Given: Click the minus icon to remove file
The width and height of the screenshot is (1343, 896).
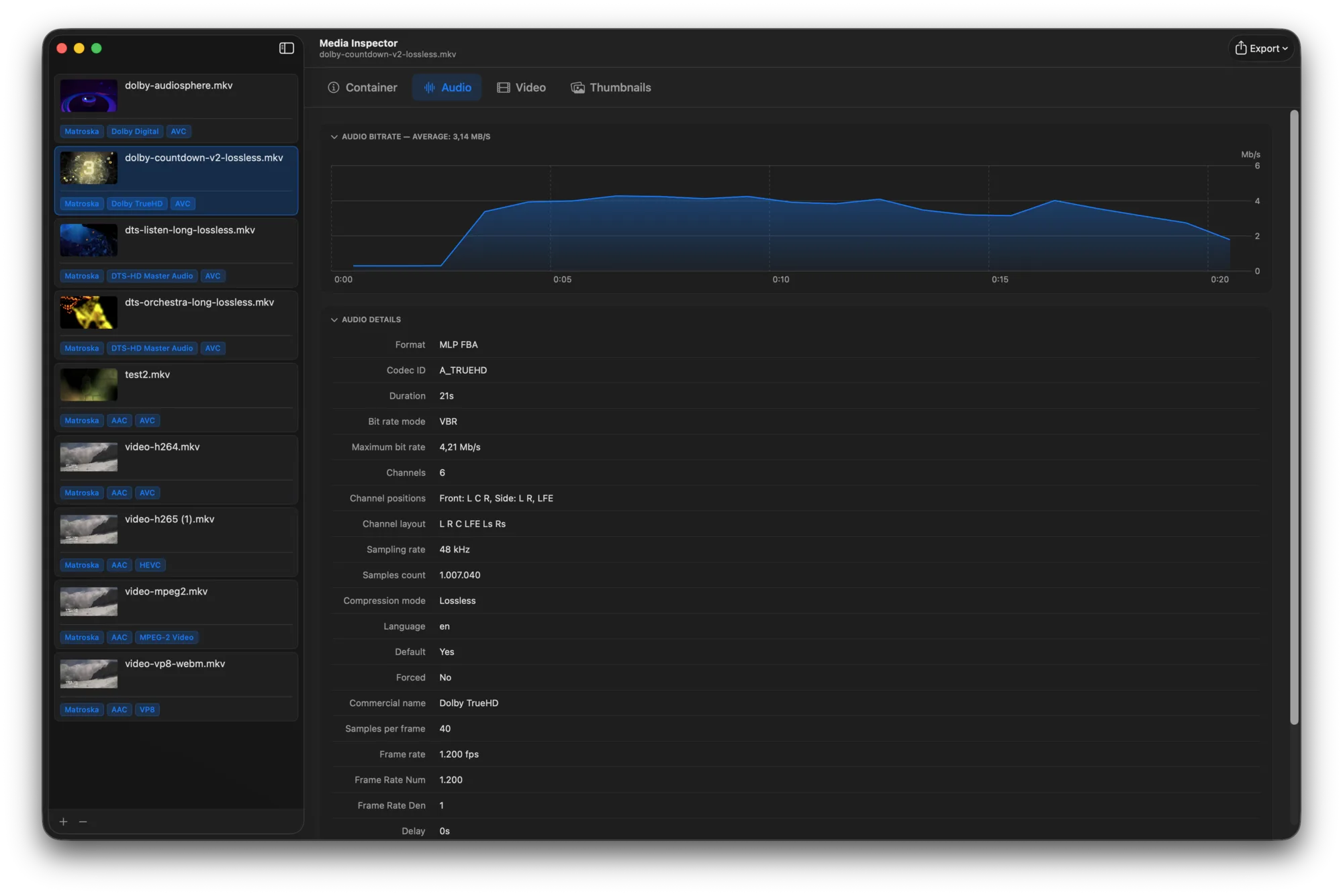Looking at the screenshot, I should 83,822.
